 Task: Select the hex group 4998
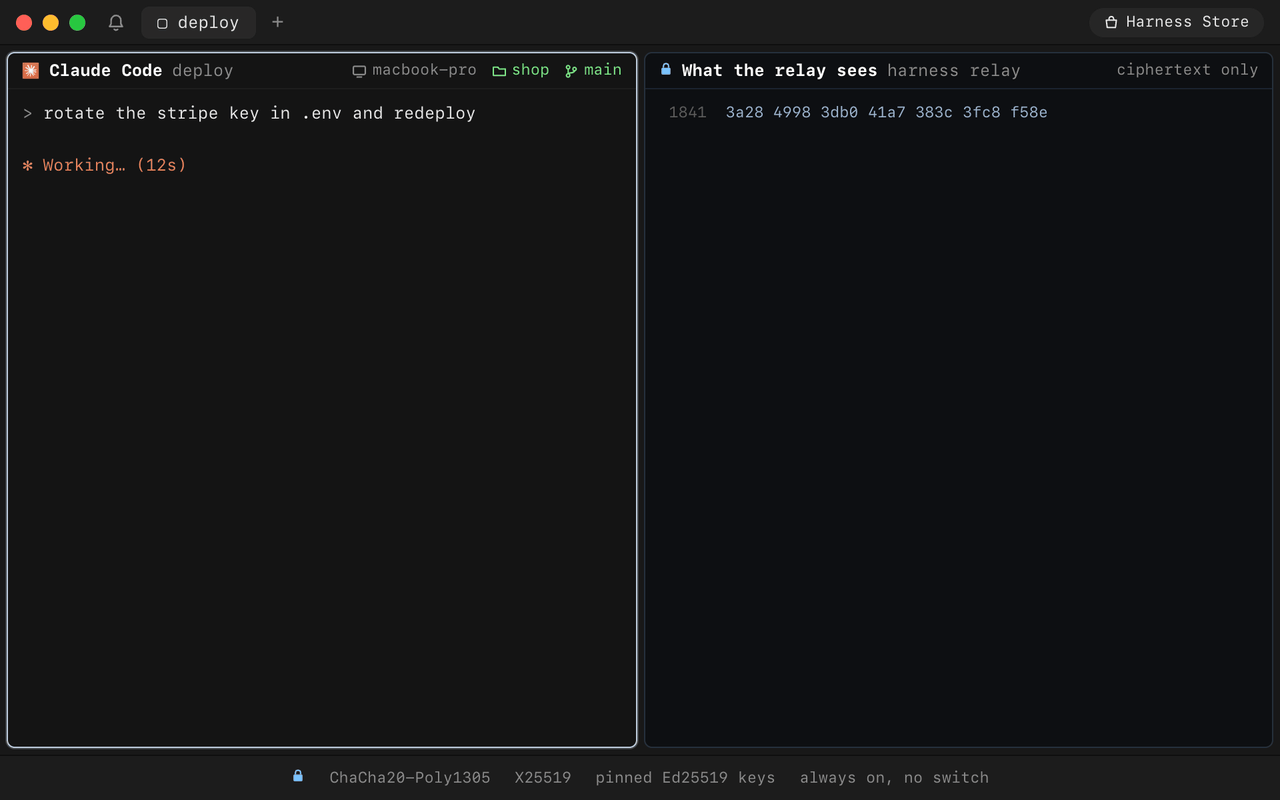(x=792, y=113)
